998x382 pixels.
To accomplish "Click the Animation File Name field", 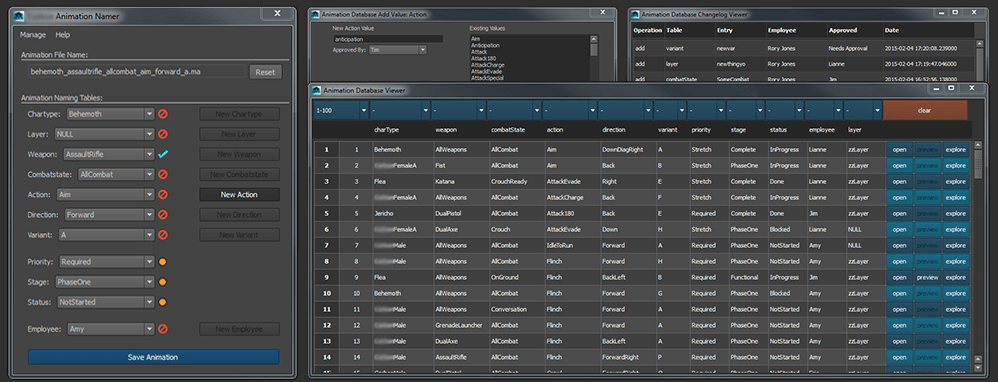I will [x=136, y=72].
